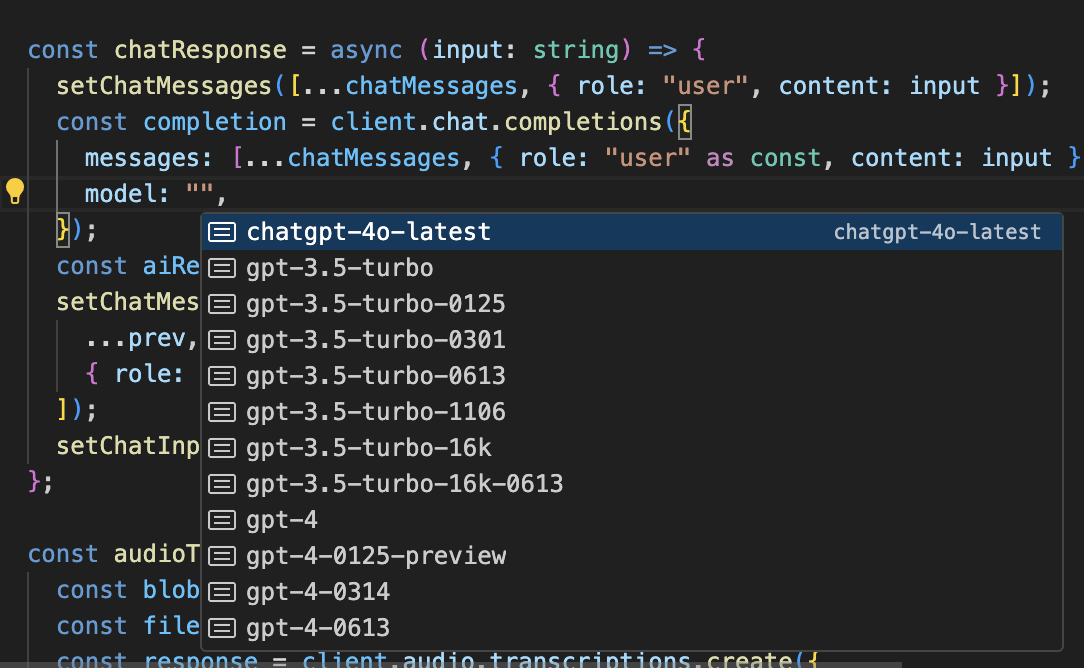Click the highlighted opening brace after completions(

[684, 122]
